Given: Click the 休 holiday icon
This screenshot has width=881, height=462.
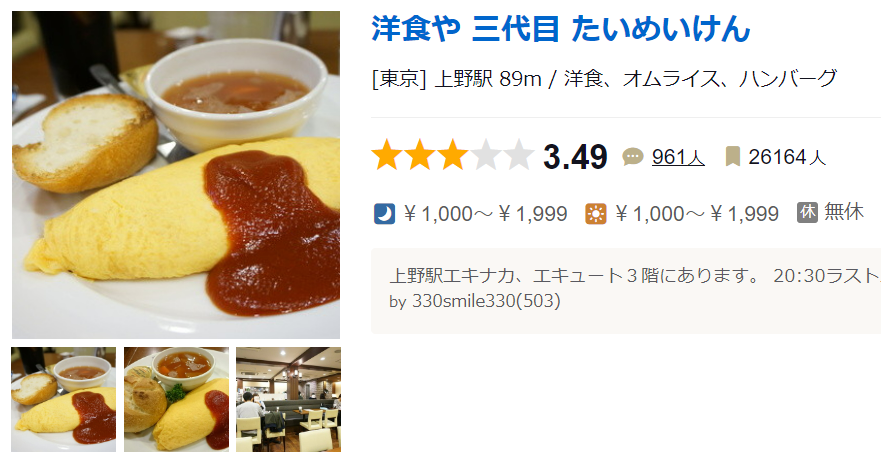Looking at the screenshot, I should (807, 212).
